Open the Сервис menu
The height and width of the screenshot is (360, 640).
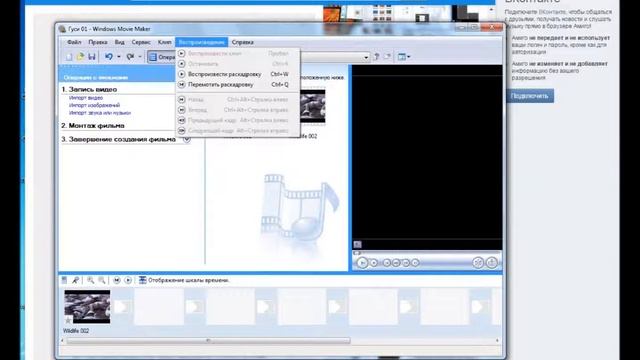coord(141,42)
